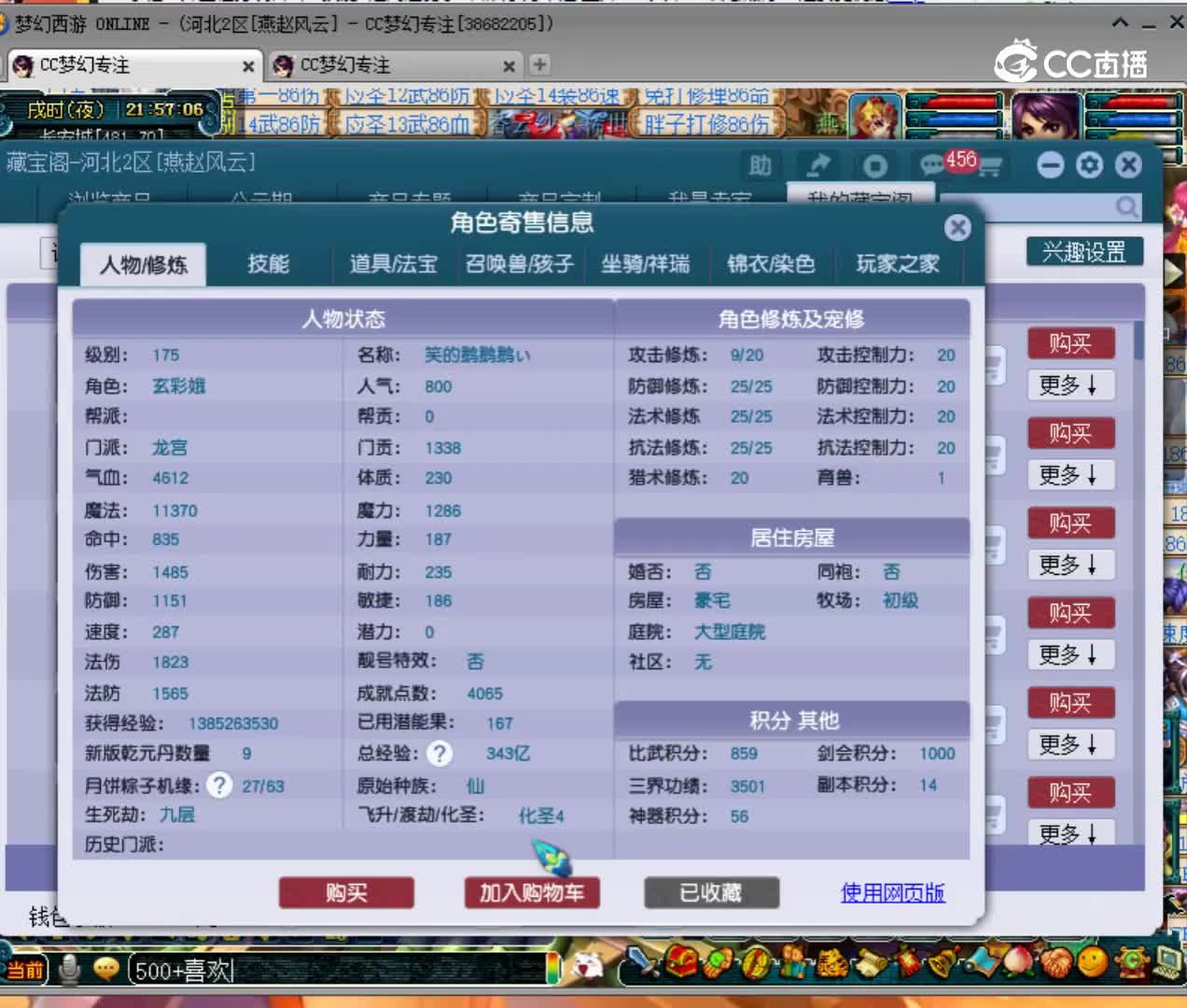Click the topmost 购买 button in right listing
The height and width of the screenshot is (1008, 1187).
pos(1070,343)
